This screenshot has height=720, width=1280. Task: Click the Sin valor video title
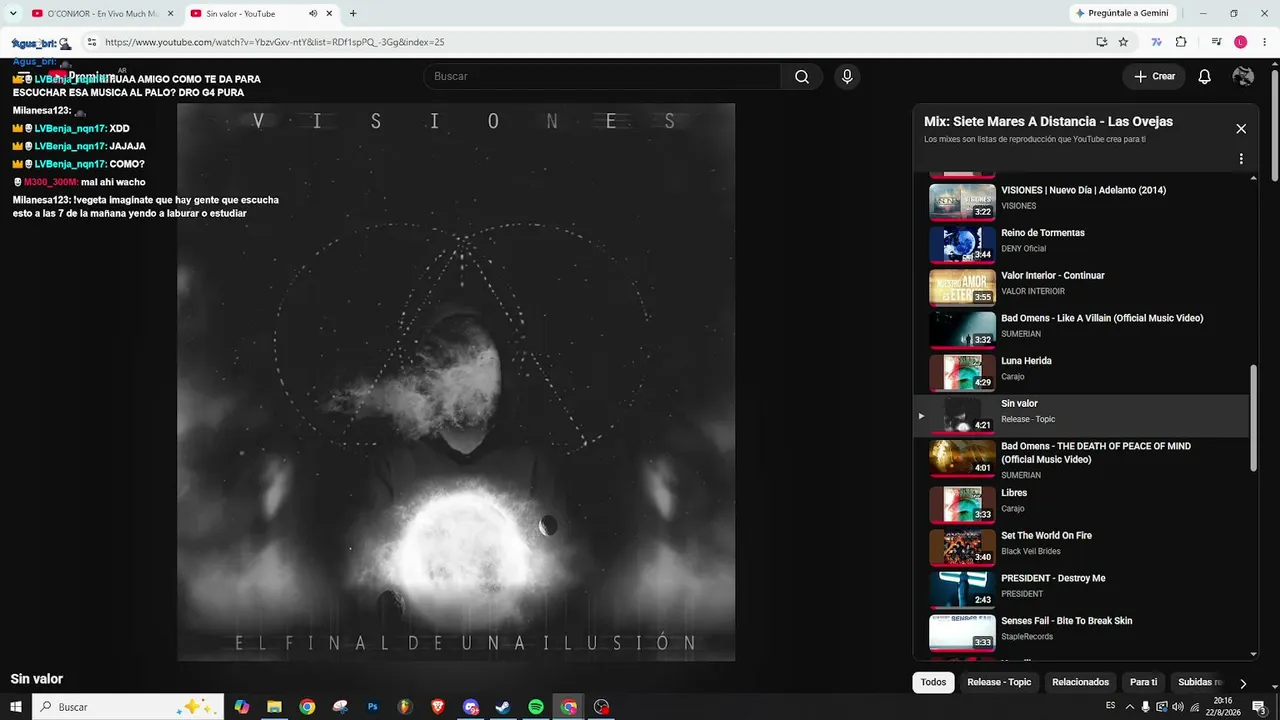point(37,679)
